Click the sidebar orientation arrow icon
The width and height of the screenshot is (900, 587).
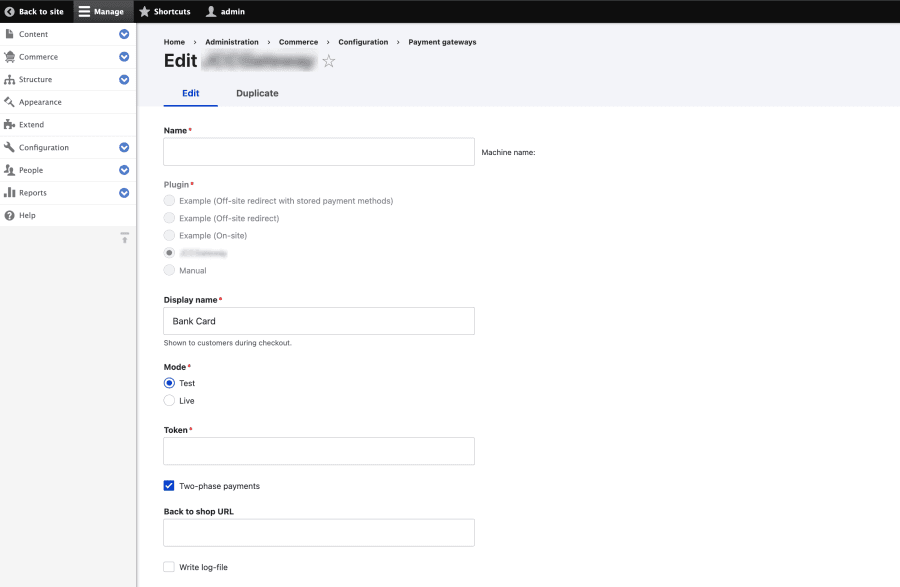(x=125, y=238)
